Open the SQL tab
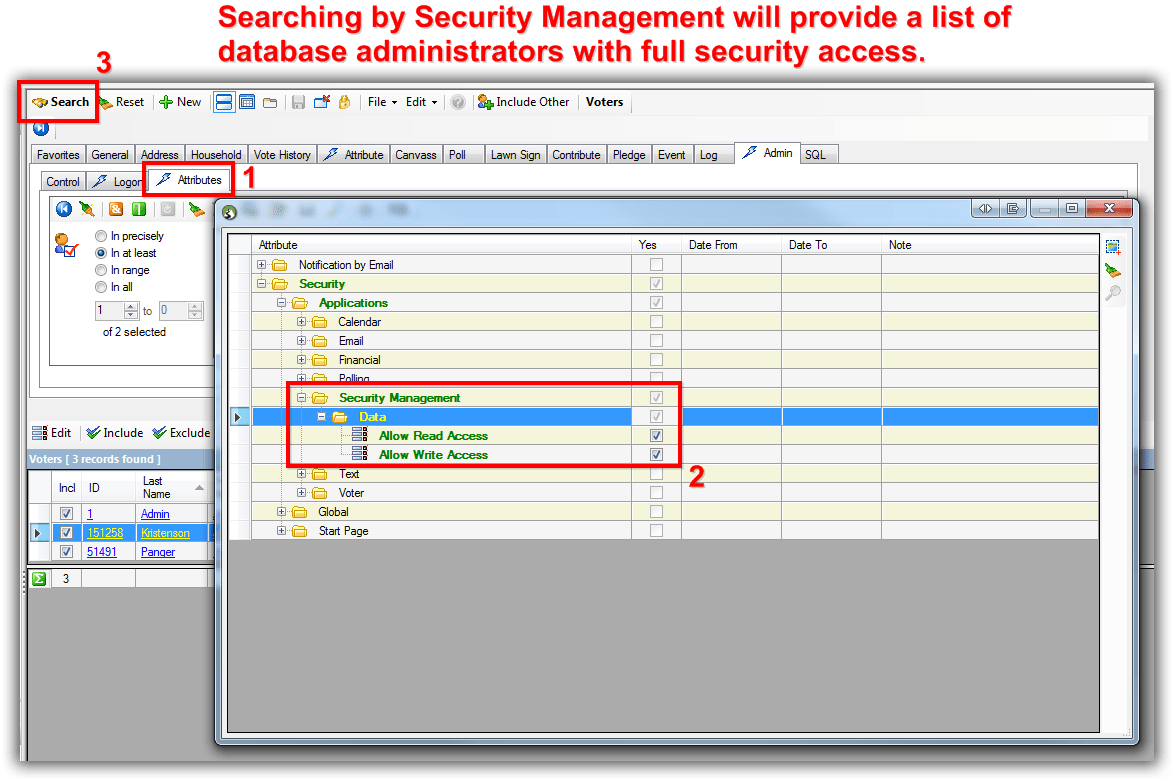The image size is (1174, 781). pyautogui.click(x=817, y=154)
